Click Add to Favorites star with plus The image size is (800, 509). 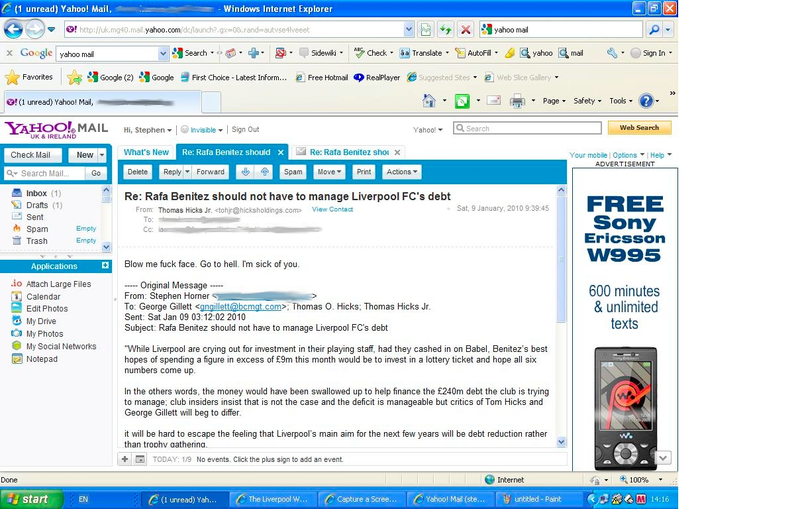pyautogui.click(x=74, y=78)
